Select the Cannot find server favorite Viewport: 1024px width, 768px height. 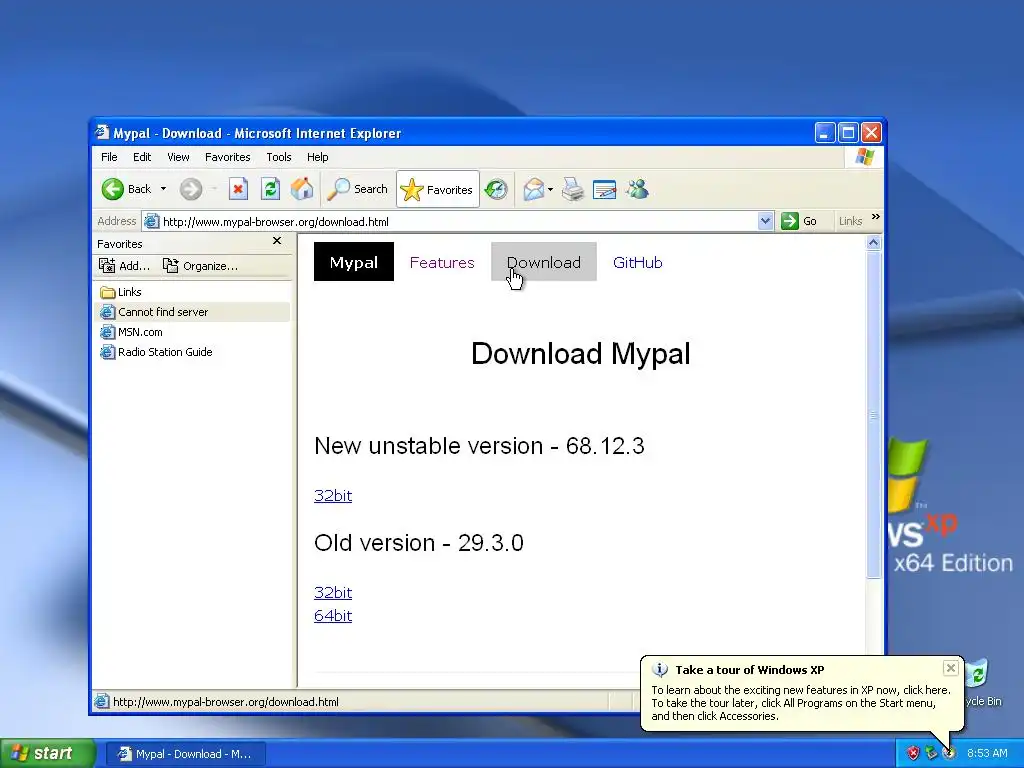tap(192, 312)
